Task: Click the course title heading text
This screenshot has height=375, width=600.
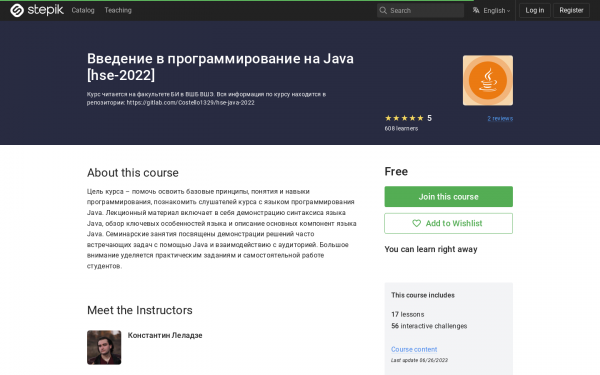Action: click(220, 67)
